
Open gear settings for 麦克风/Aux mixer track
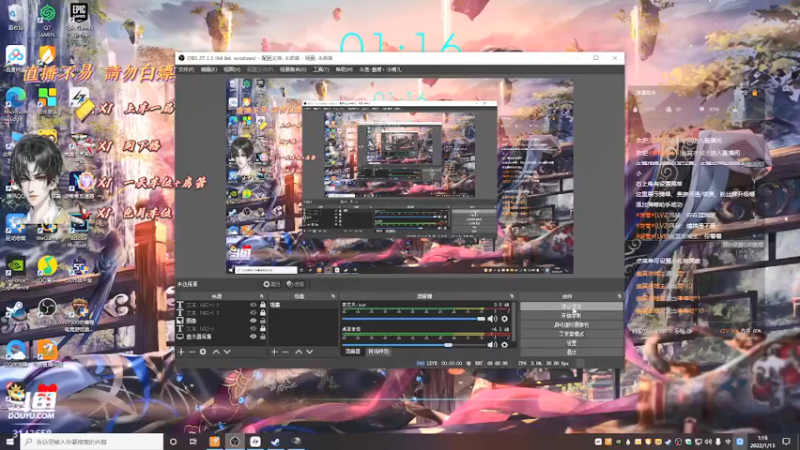tap(505, 319)
